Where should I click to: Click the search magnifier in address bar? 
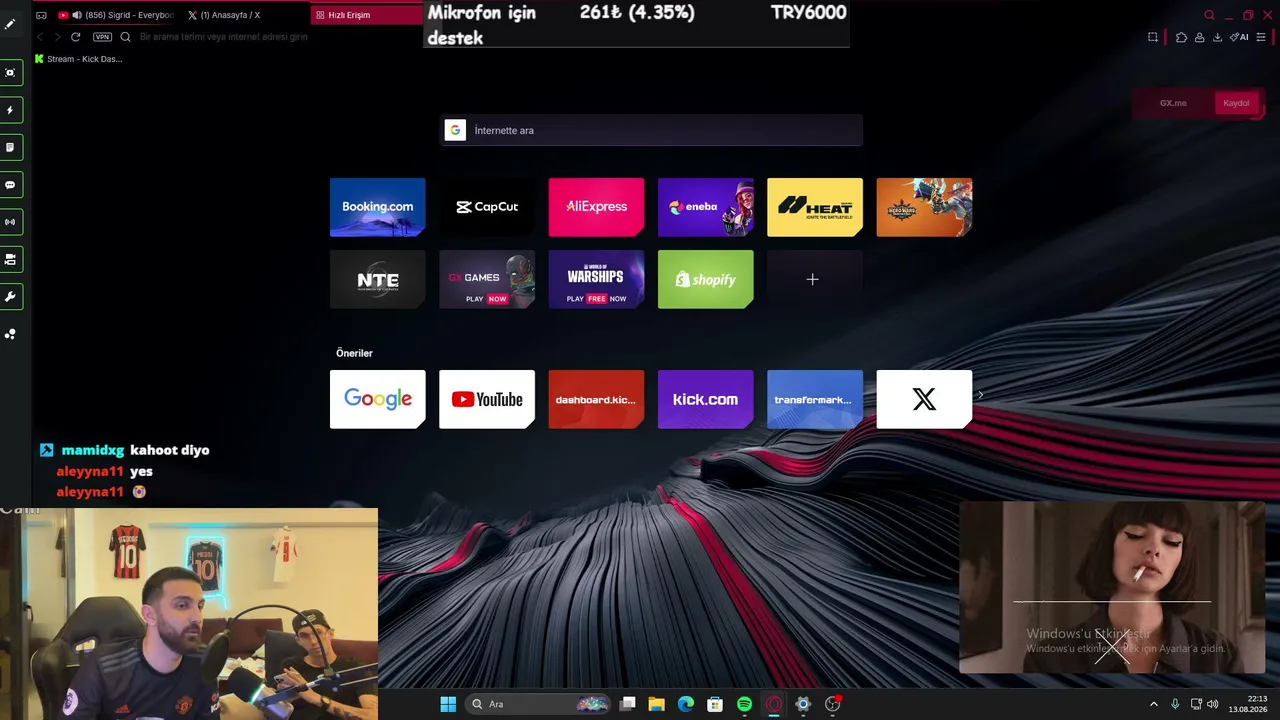pos(125,37)
